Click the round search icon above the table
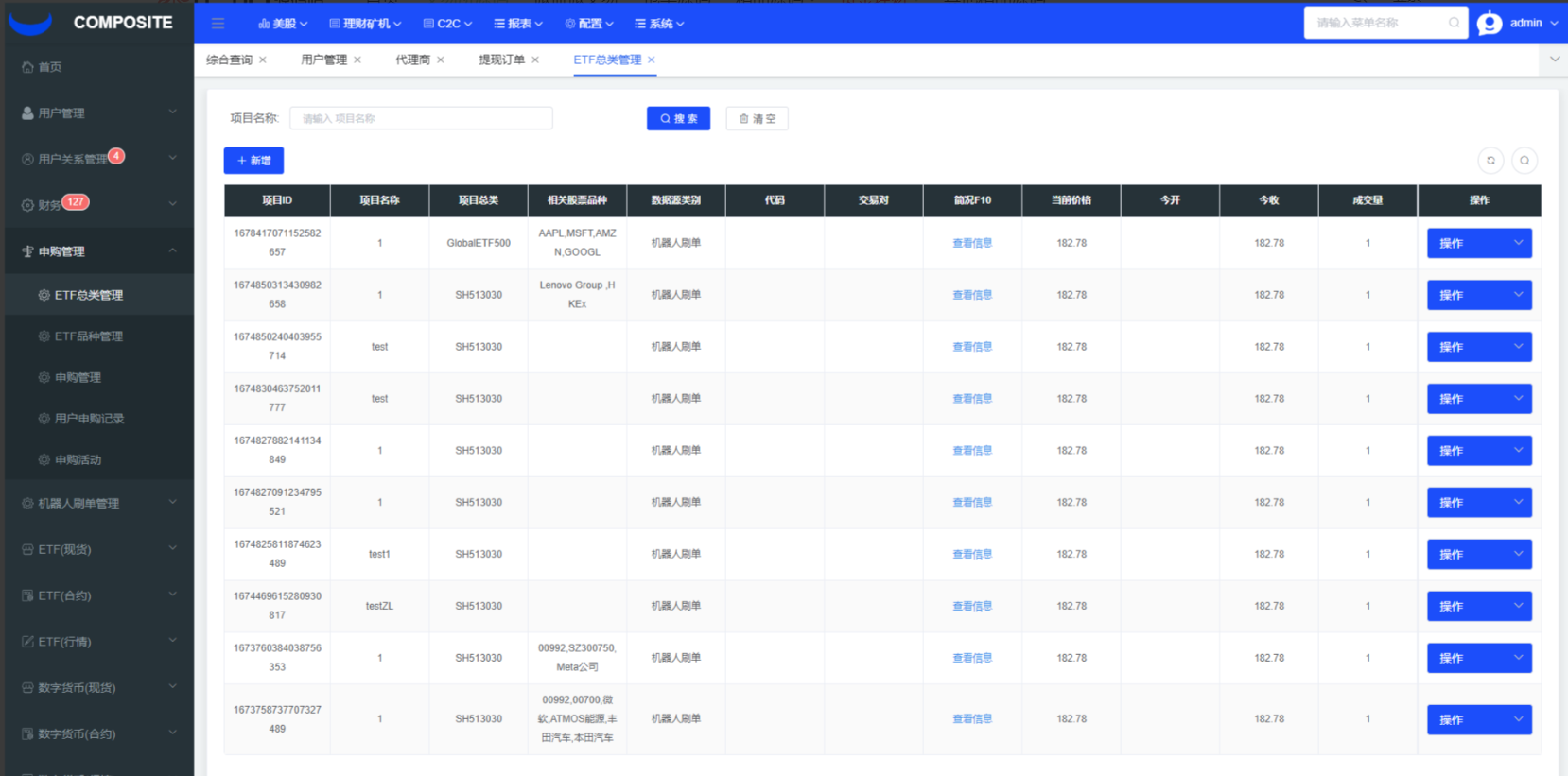The width and height of the screenshot is (1568, 776). [x=1524, y=161]
